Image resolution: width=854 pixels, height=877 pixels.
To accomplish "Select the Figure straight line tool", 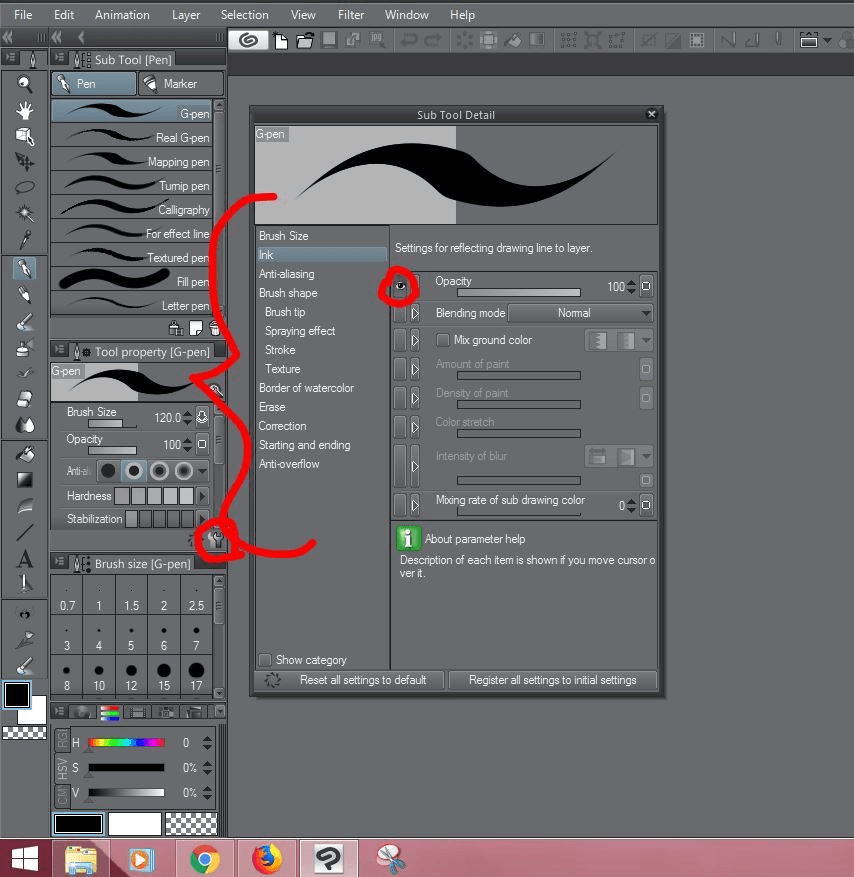I will pos(24,532).
